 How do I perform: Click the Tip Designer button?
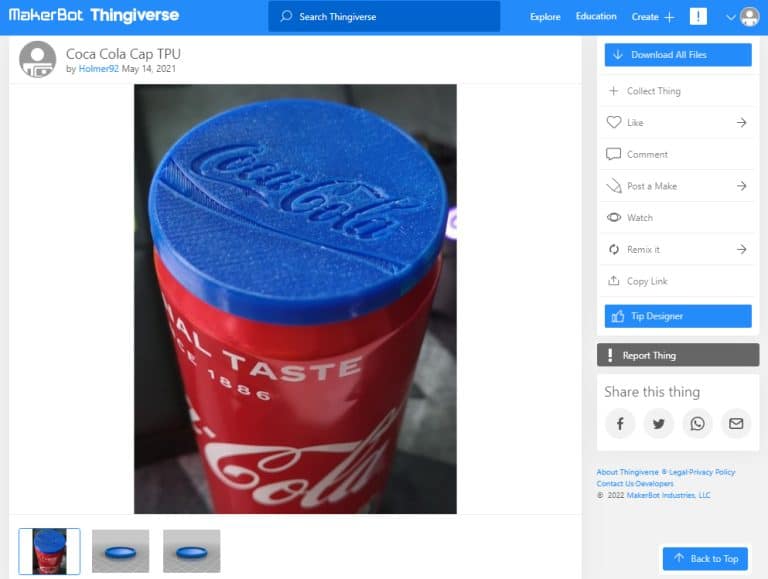(678, 316)
